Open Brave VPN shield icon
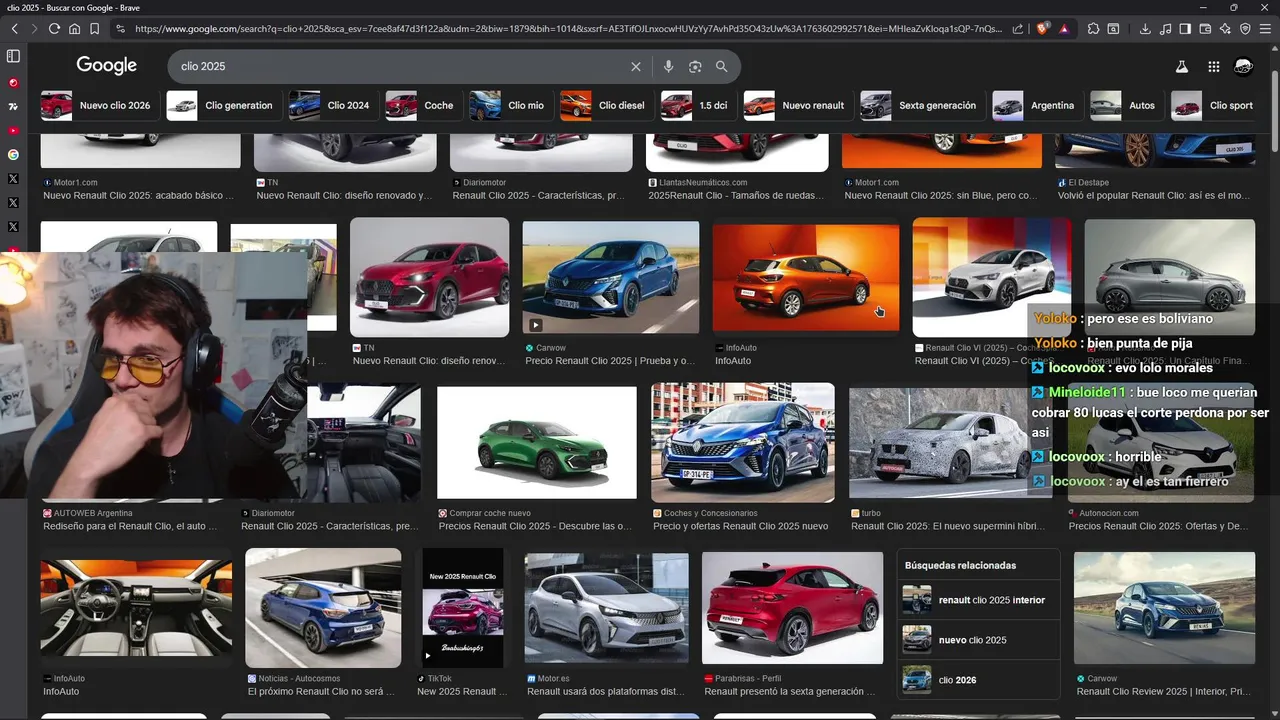The width and height of the screenshot is (1280, 720). click(x=1245, y=29)
